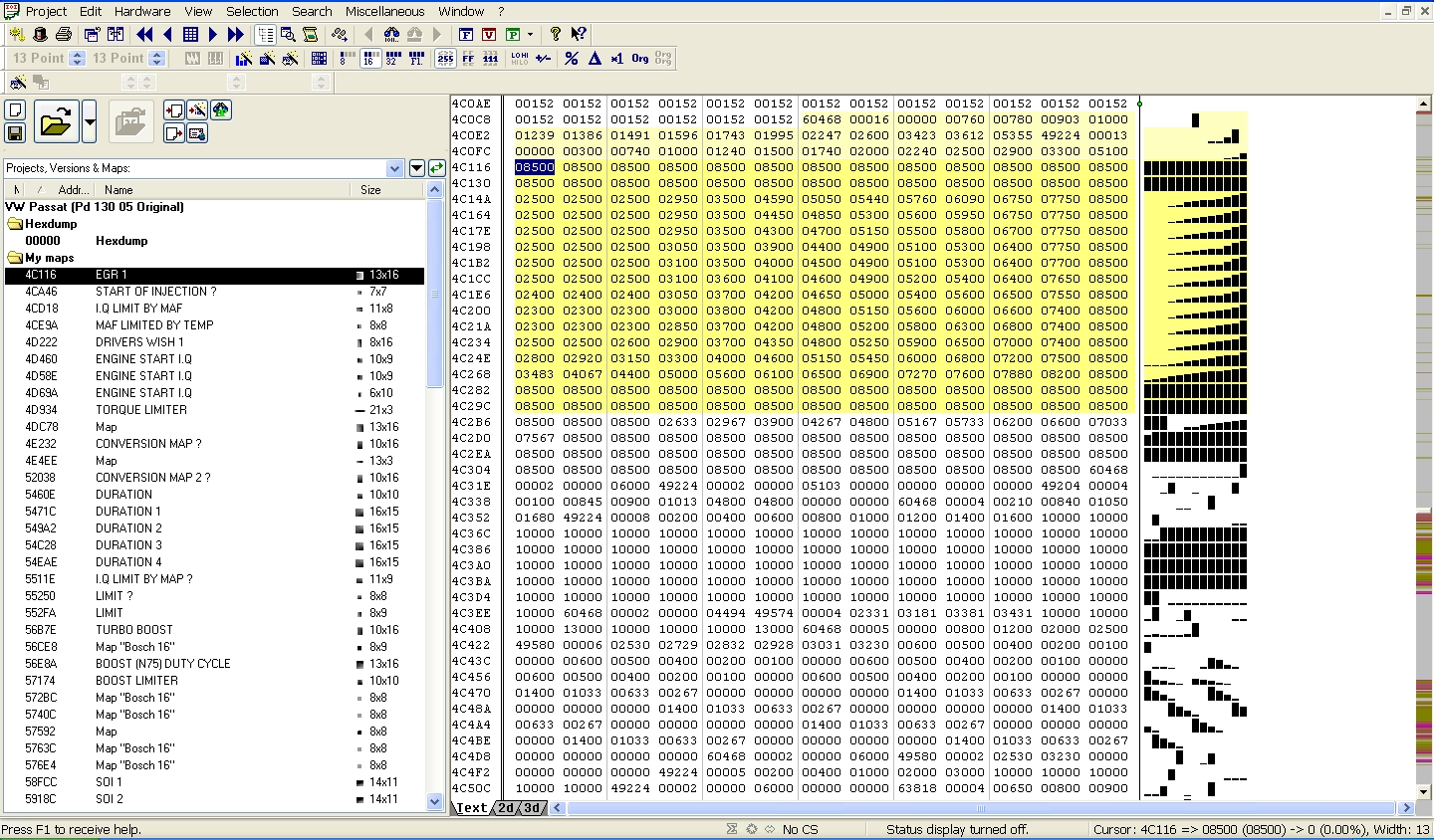Click the delta difference display icon
The width and height of the screenshot is (1434, 840).
pyautogui.click(x=595, y=59)
